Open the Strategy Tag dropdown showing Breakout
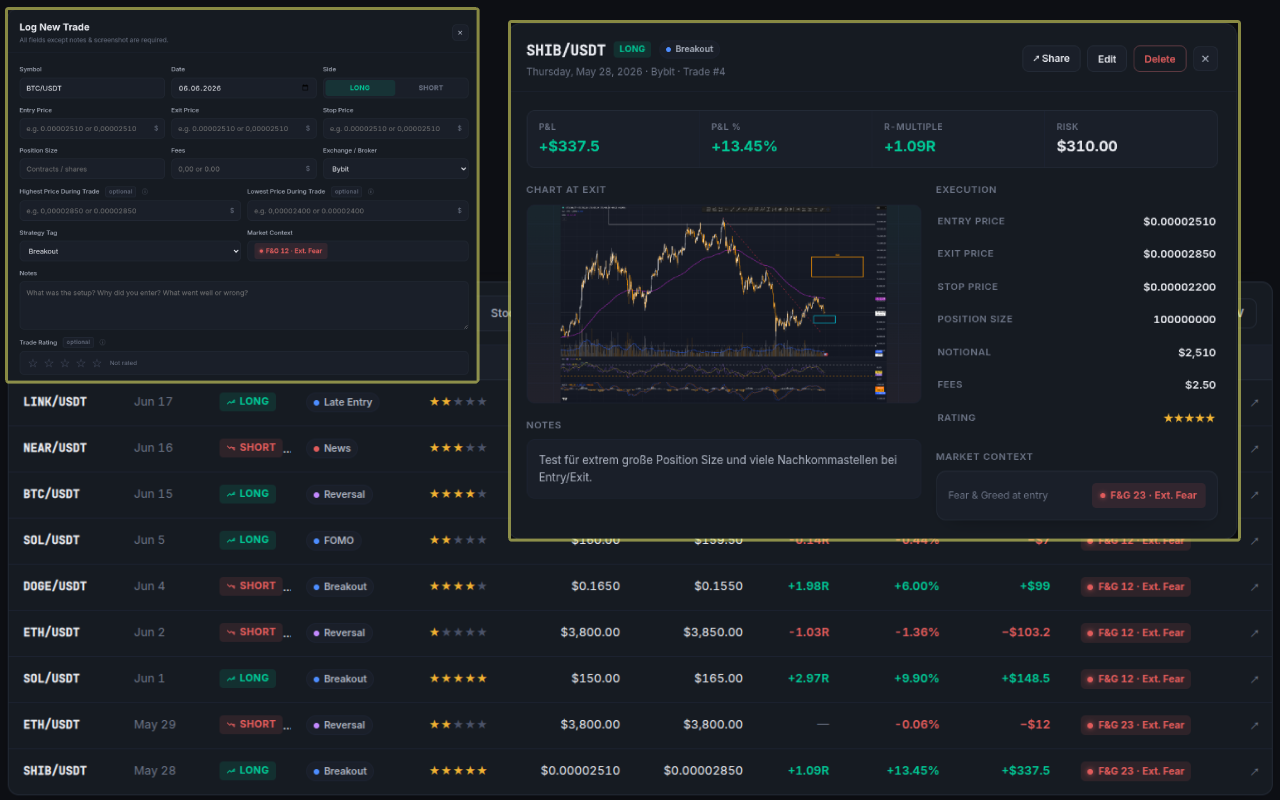 (129, 251)
